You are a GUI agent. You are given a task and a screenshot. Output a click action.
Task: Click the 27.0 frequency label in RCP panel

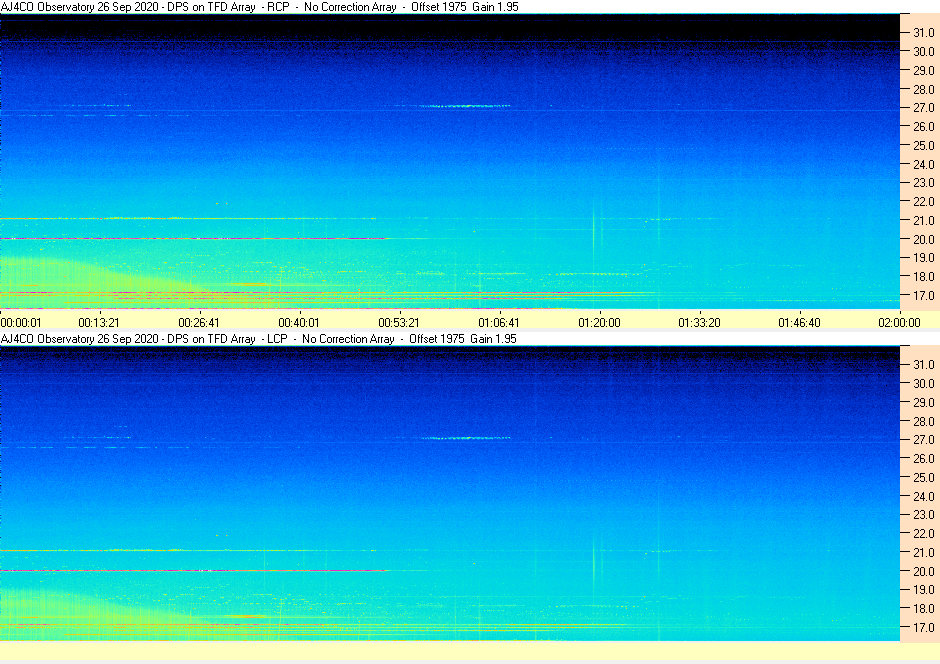pos(924,108)
